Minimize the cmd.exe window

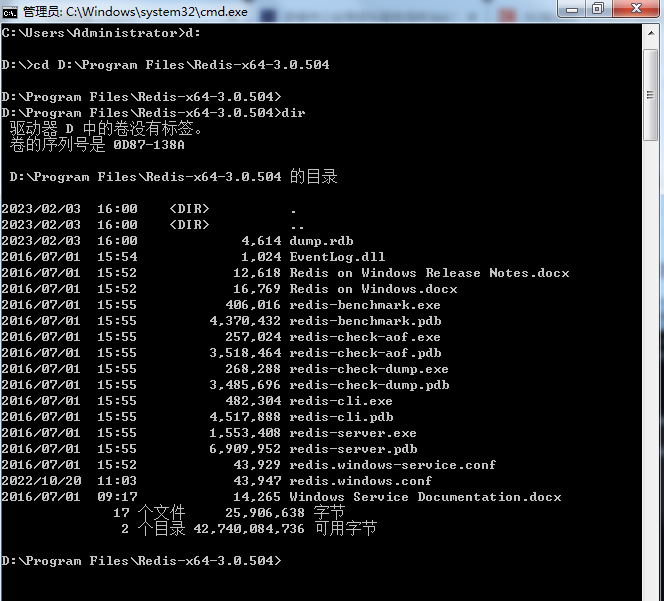coord(572,9)
